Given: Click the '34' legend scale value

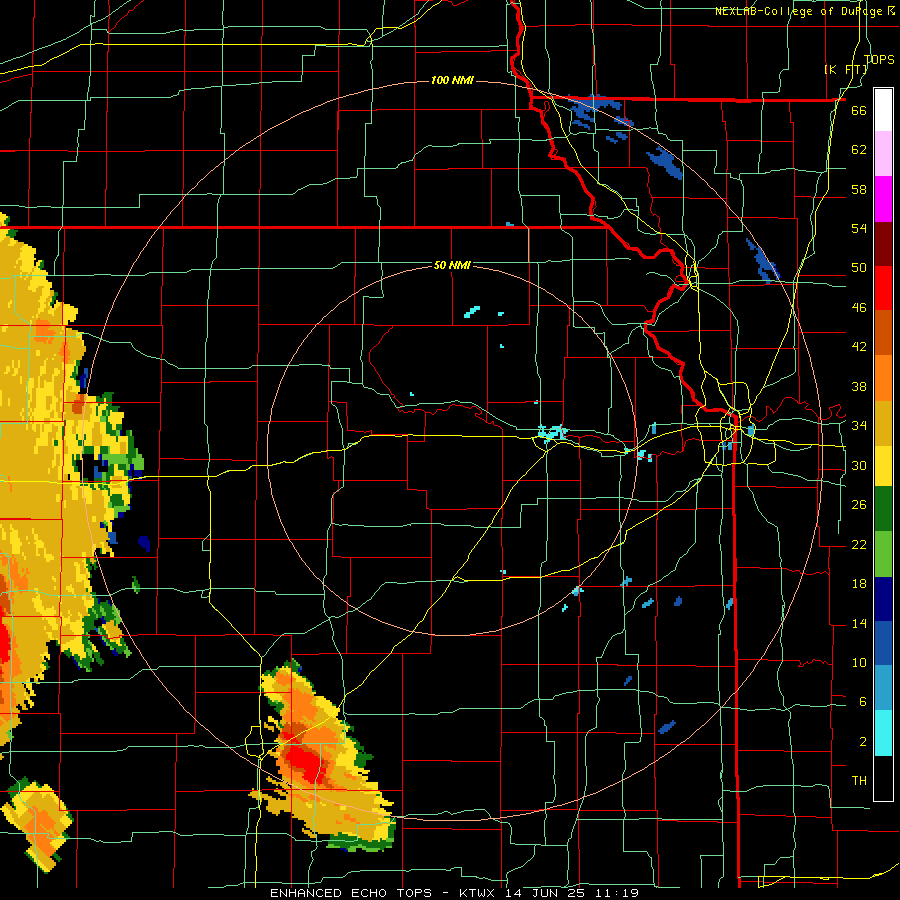Looking at the screenshot, I should (859, 426).
